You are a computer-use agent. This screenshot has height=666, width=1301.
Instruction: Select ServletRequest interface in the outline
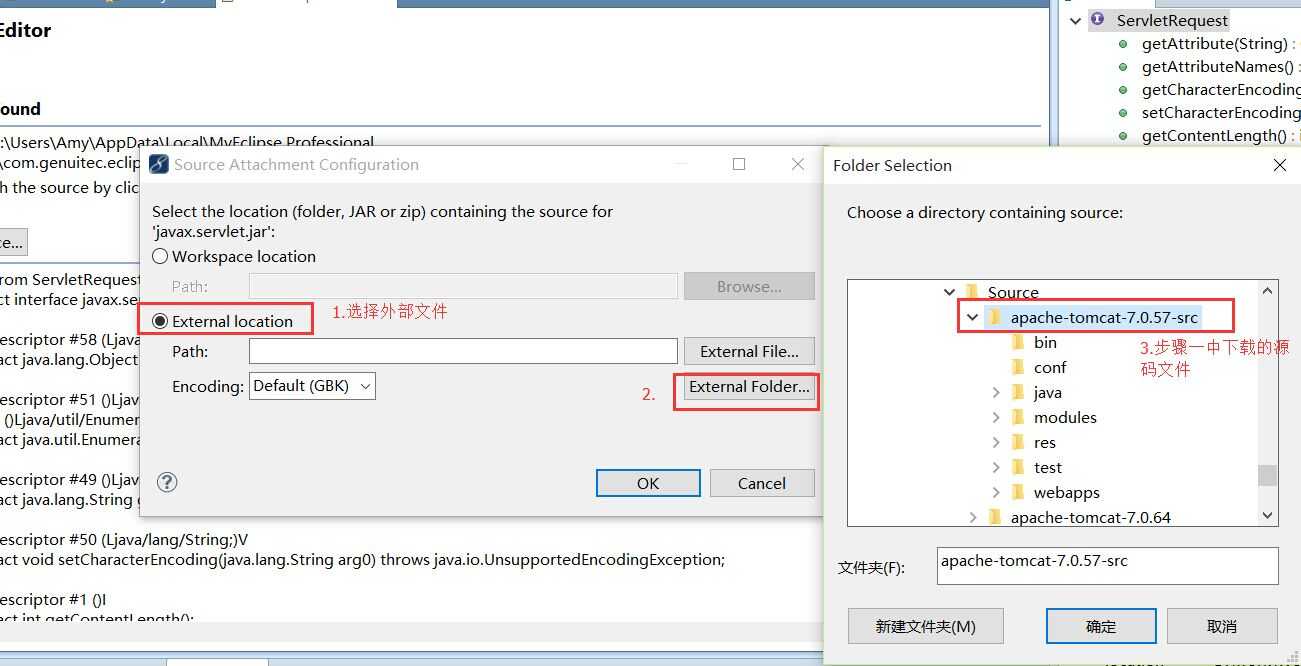(x=1172, y=20)
